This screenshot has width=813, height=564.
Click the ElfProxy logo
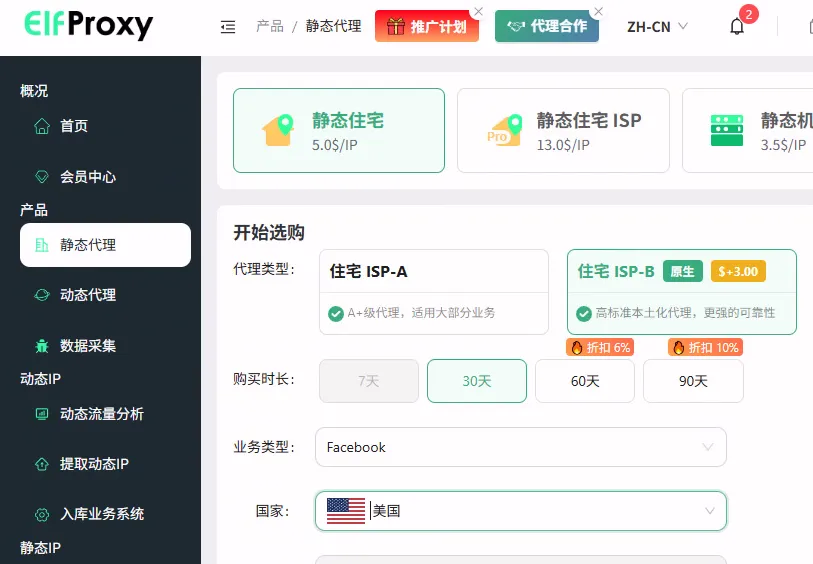[x=89, y=25]
